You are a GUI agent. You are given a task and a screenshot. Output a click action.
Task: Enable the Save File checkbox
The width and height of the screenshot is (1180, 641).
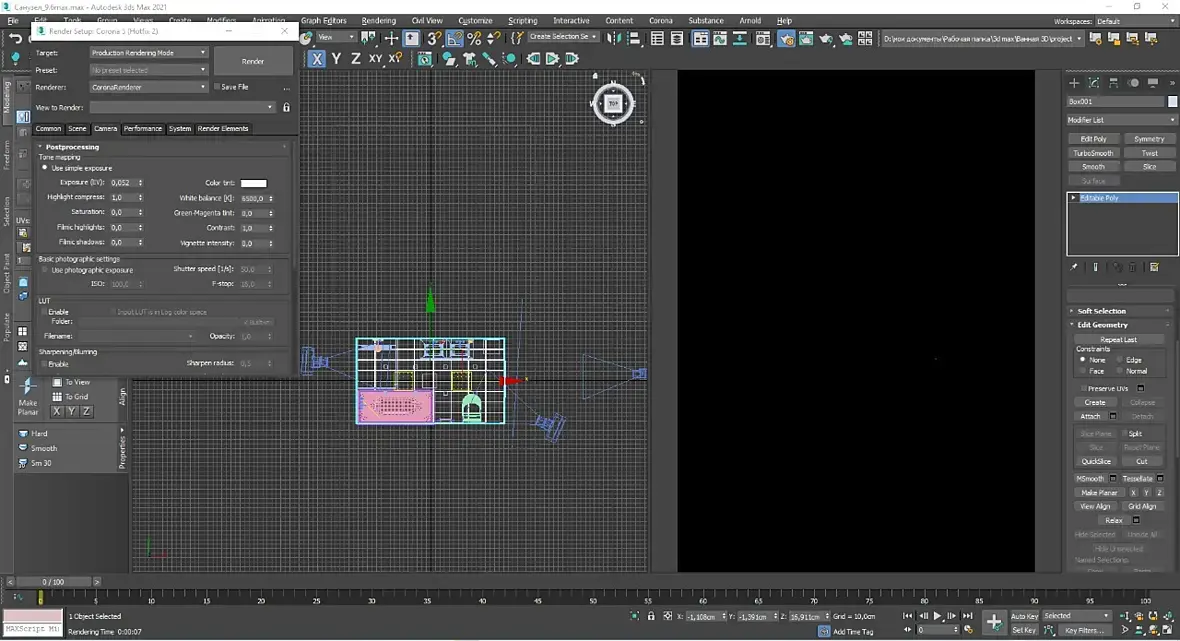[x=217, y=87]
